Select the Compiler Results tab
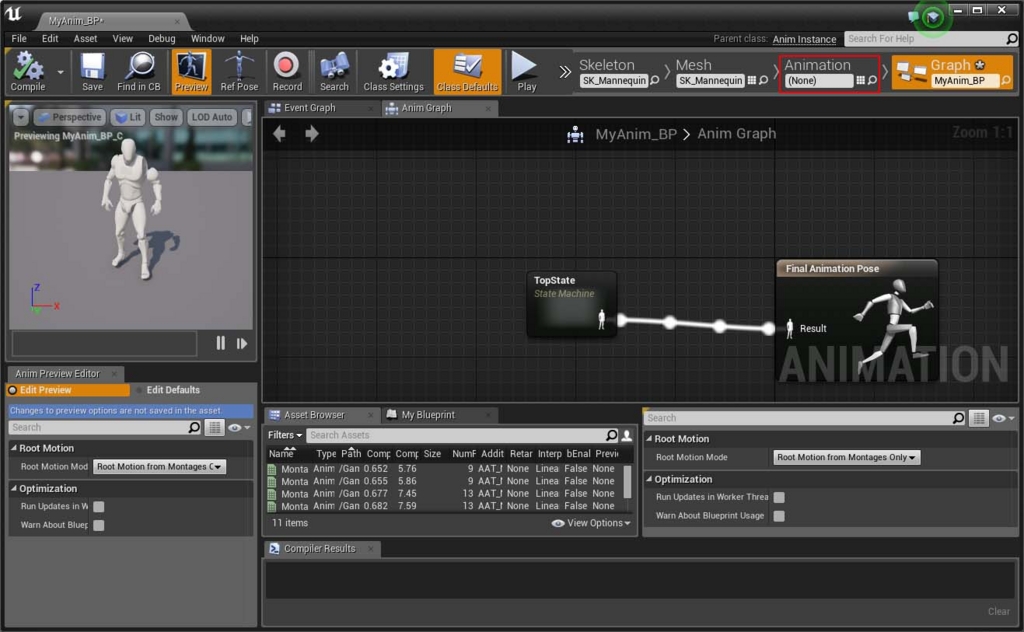The height and width of the screenshot is (632, 1024). click(x=319, y=548)
